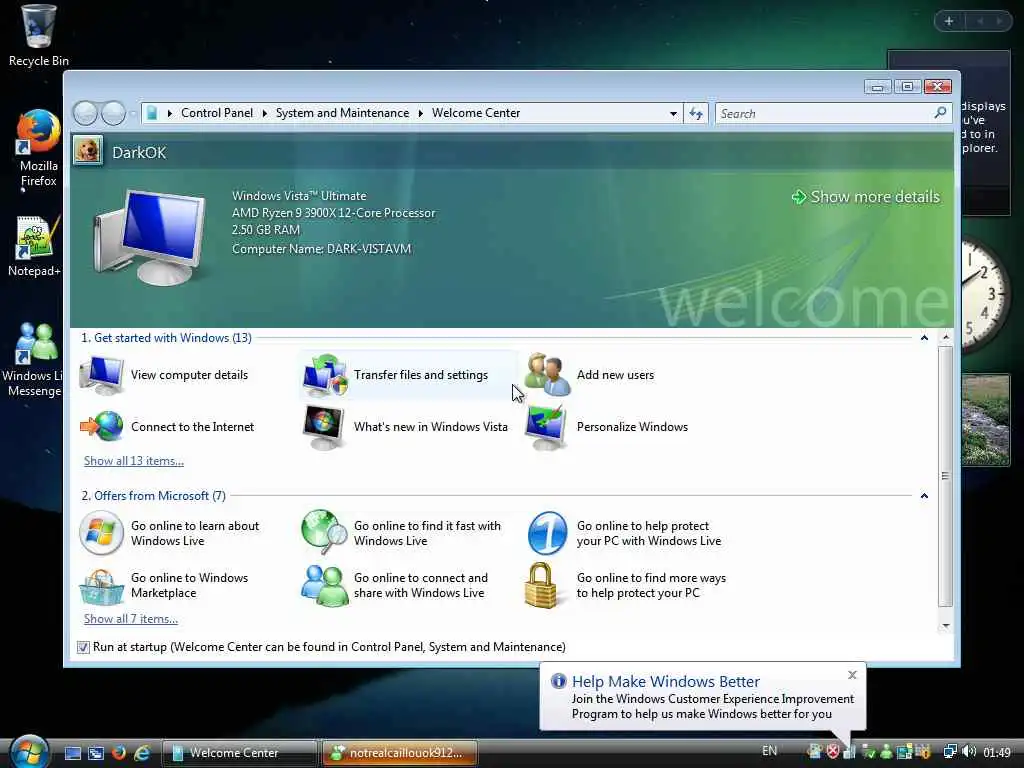Open the padlock find more ways to protect icon
This screenshot has width=1024, height=768.
point(541,586)
